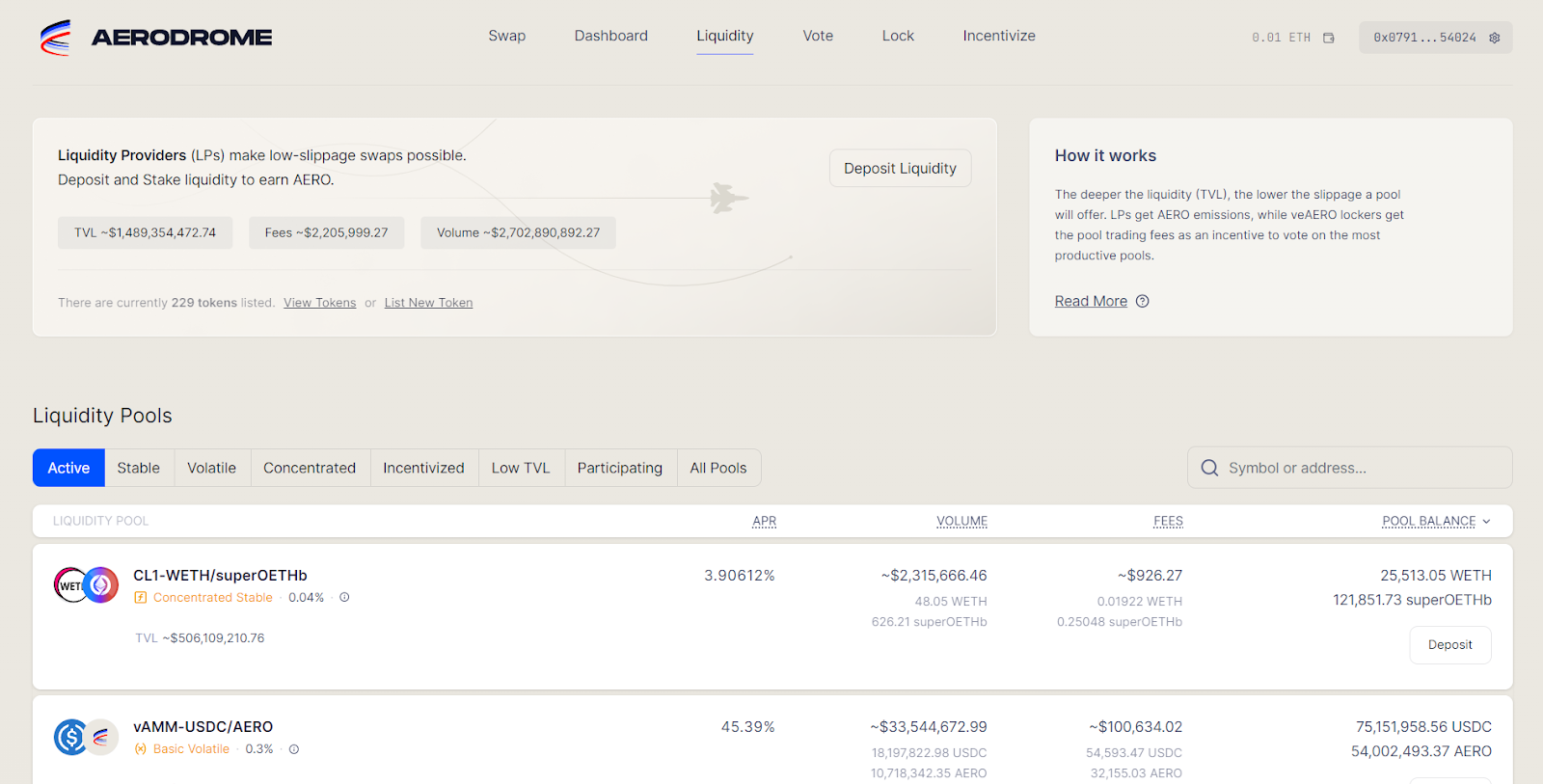Click AERODROME wordmark text
The width and height of the screenshot is (1543, 784).
coord(181,38)
